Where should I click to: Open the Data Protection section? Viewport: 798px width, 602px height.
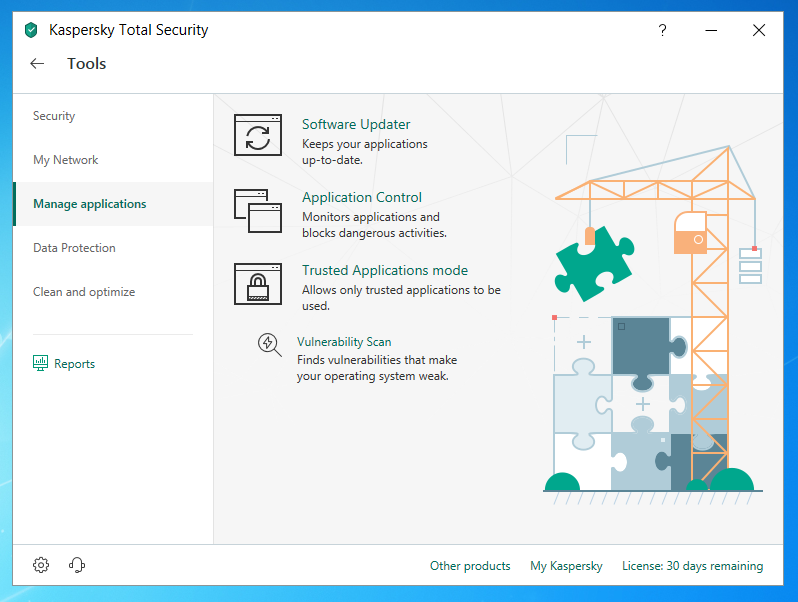click(74, 248)
